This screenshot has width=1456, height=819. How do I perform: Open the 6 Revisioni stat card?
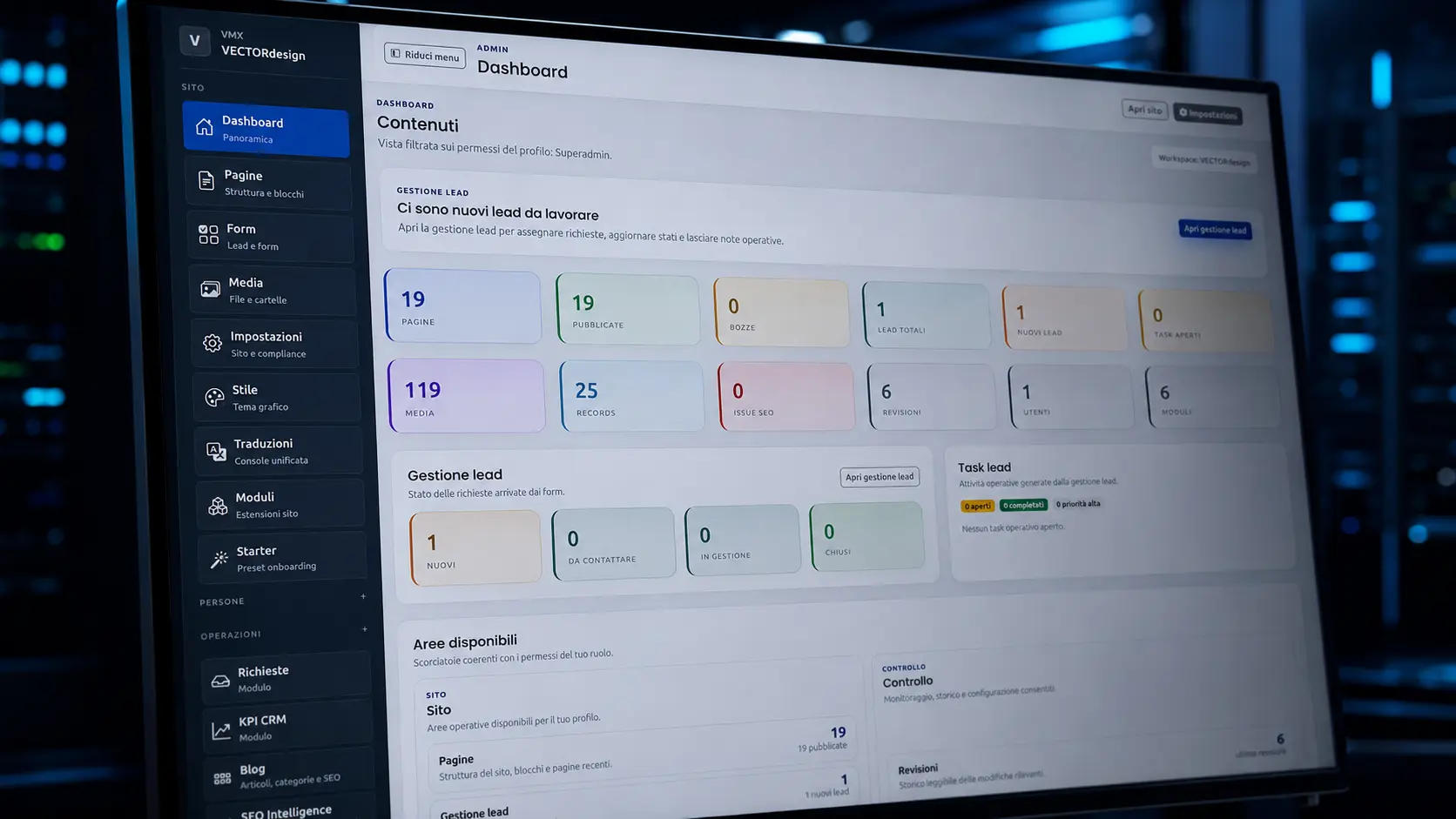coord(931,397)
